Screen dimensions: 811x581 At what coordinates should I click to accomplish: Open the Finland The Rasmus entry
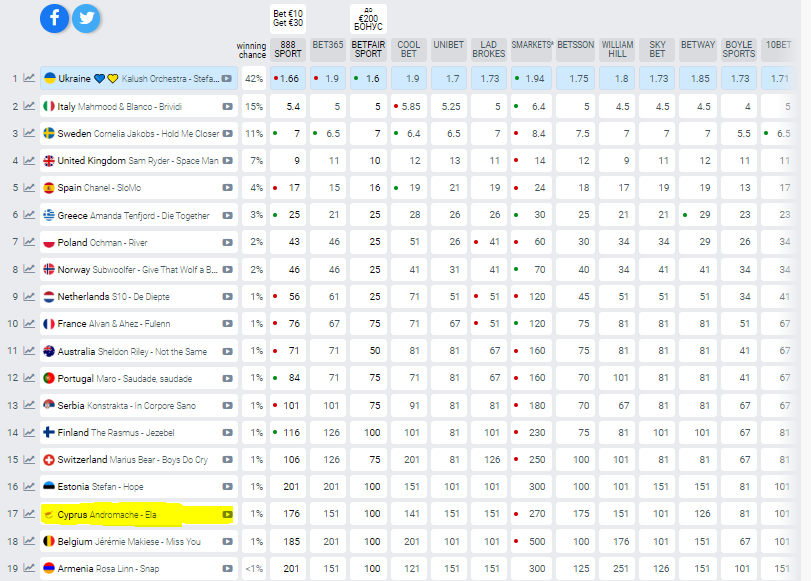[x=139, y=433]
